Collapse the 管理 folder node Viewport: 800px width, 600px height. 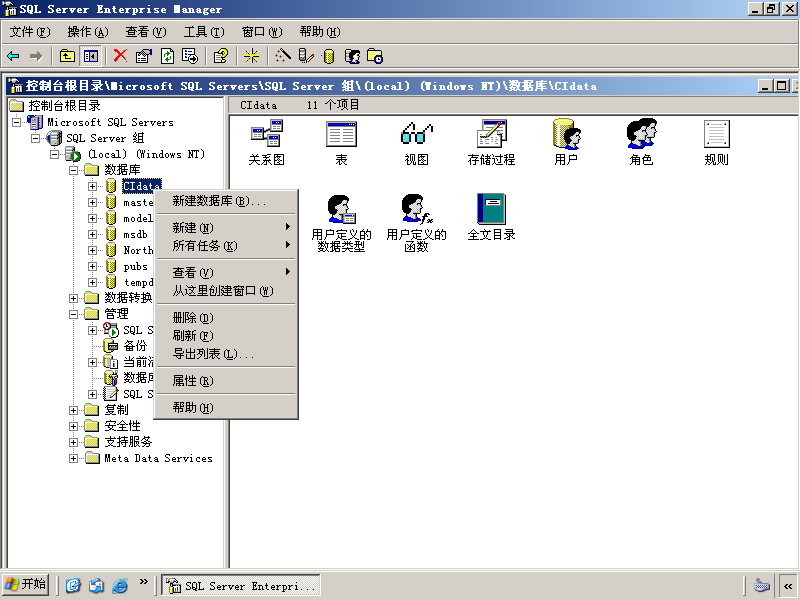[x=73, y=314]
